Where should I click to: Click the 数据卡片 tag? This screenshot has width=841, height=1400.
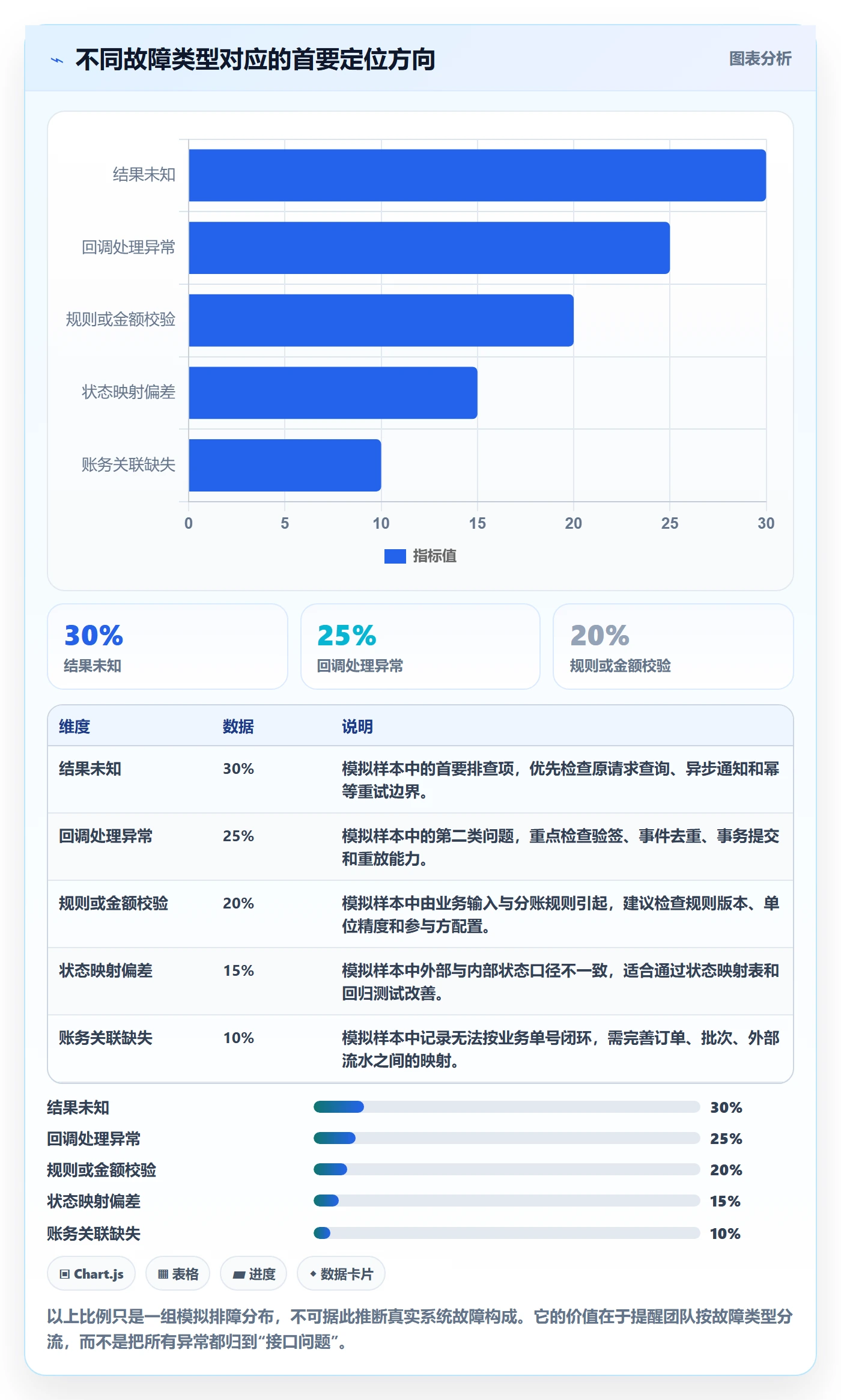pyautogui.click(x=341, y=1274)
